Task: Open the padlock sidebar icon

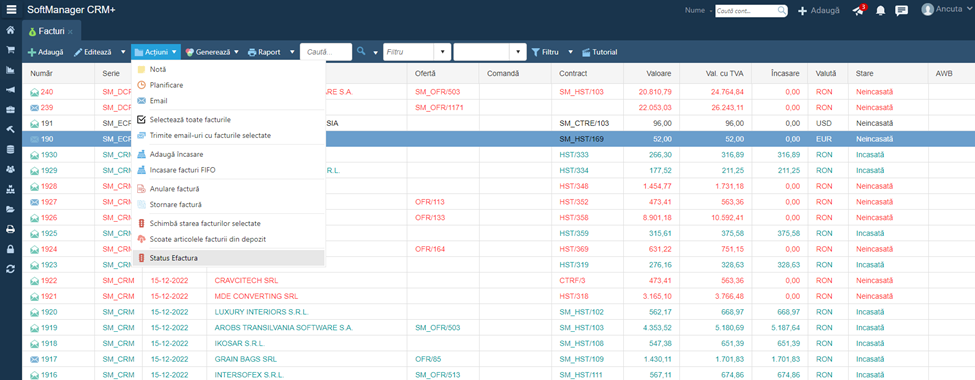Action: click(x=10, y=249)
